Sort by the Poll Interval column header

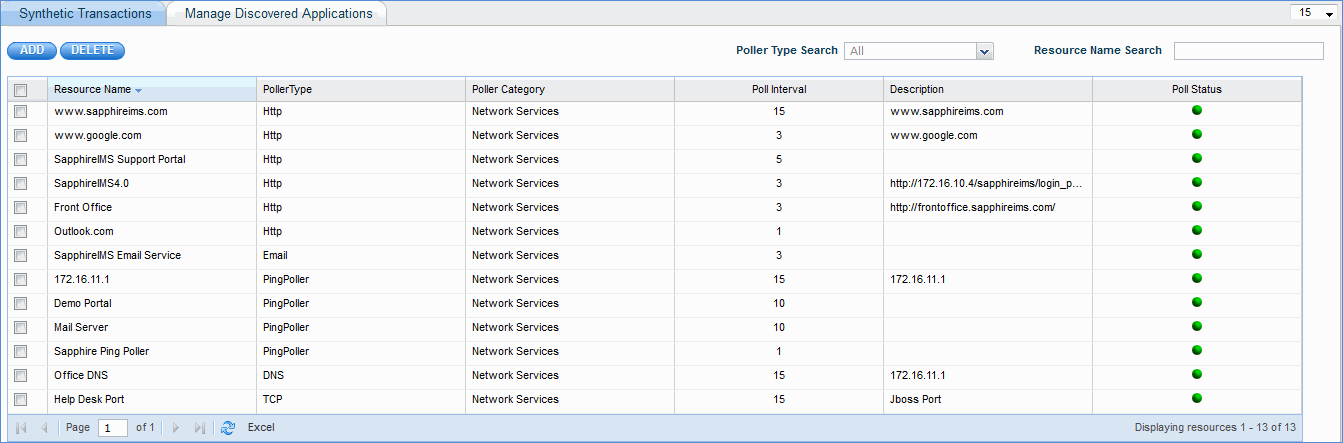pos(778,90)
